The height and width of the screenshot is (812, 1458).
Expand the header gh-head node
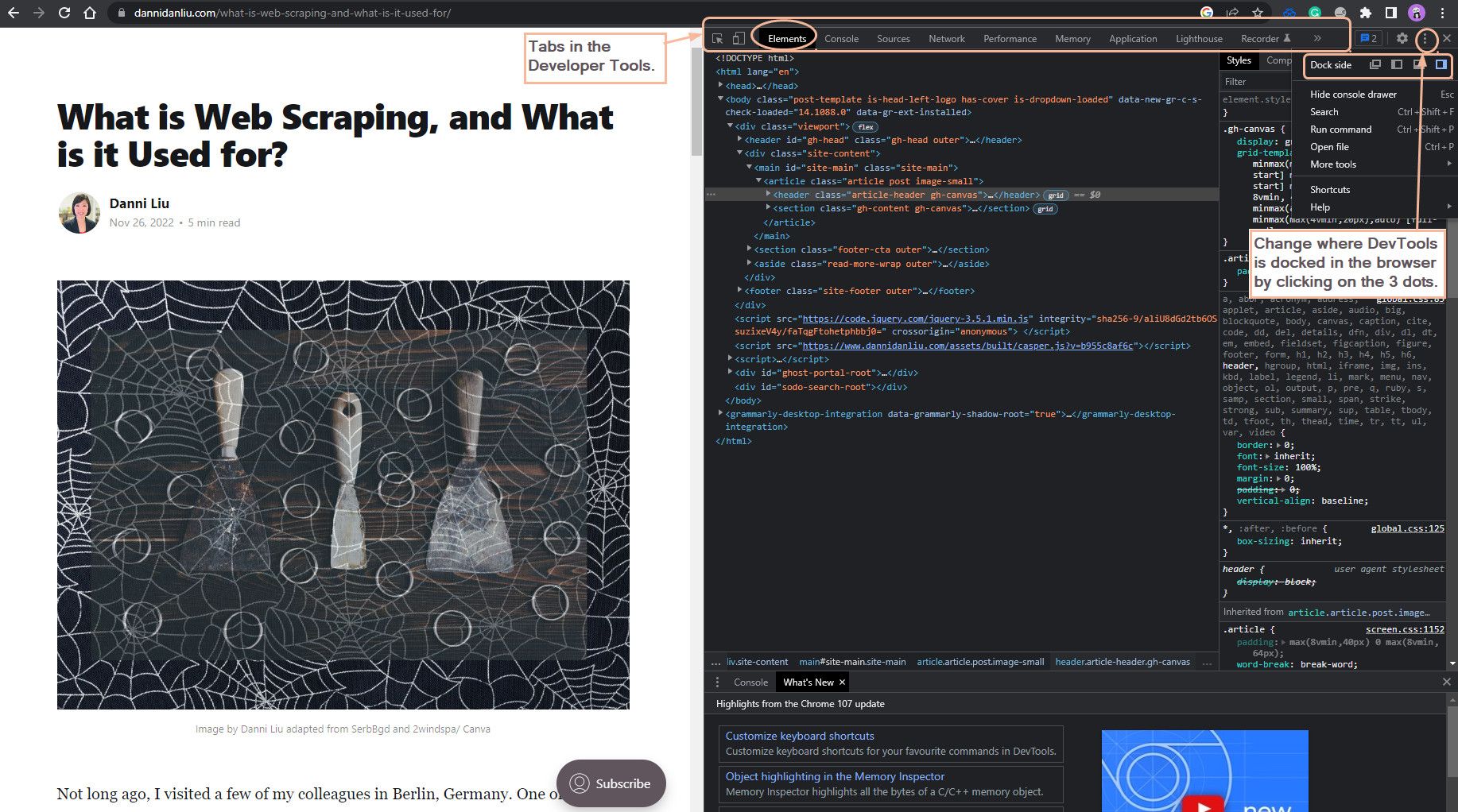coord(740,140)
